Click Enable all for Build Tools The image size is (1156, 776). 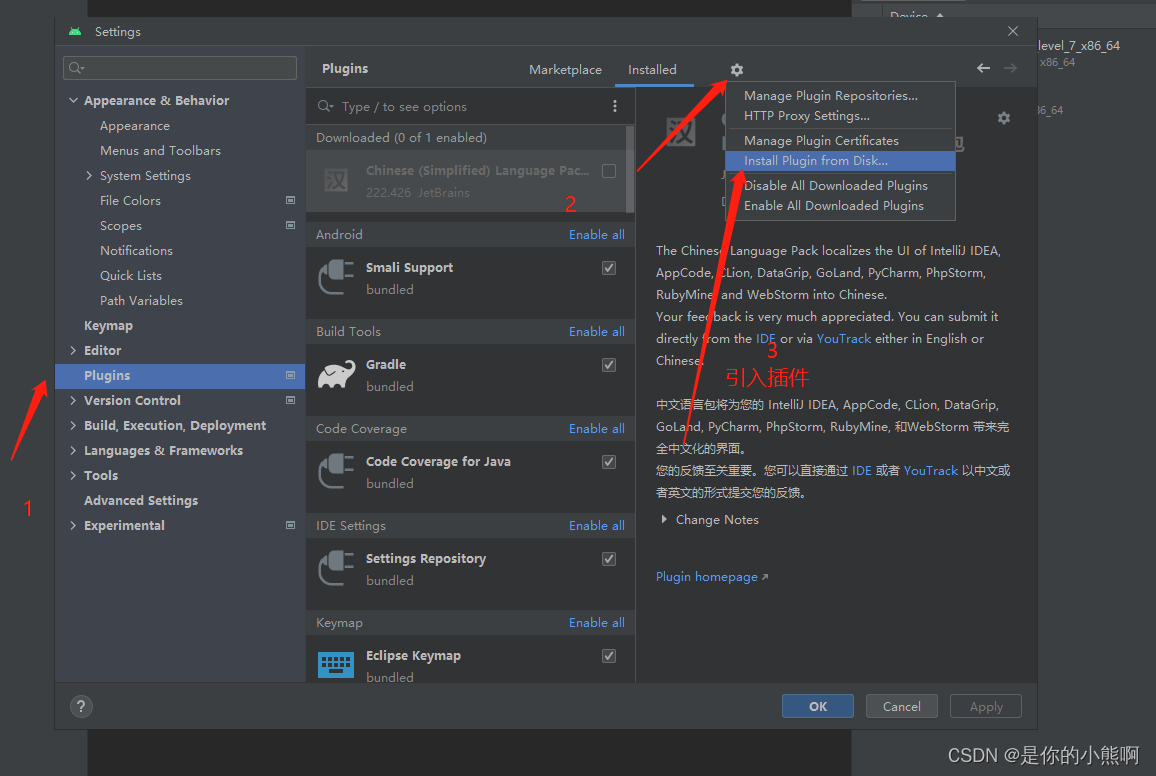tap(596, 332)
